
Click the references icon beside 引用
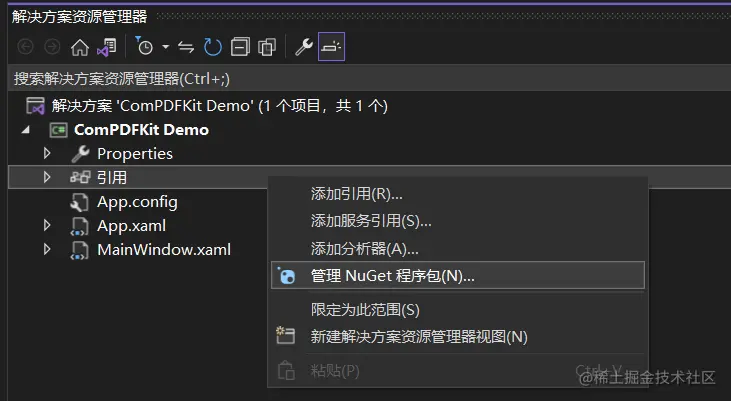[80, 177]
